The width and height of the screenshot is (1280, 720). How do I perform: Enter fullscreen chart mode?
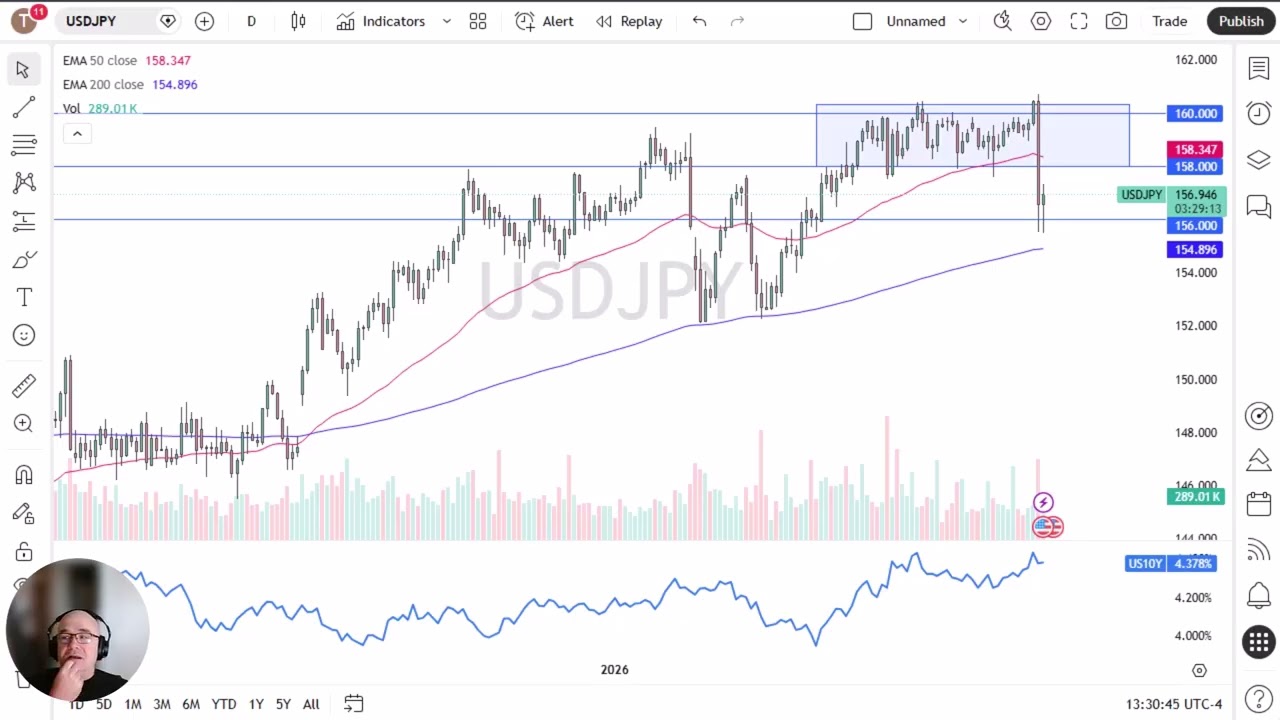click(x=1079, y=21)
